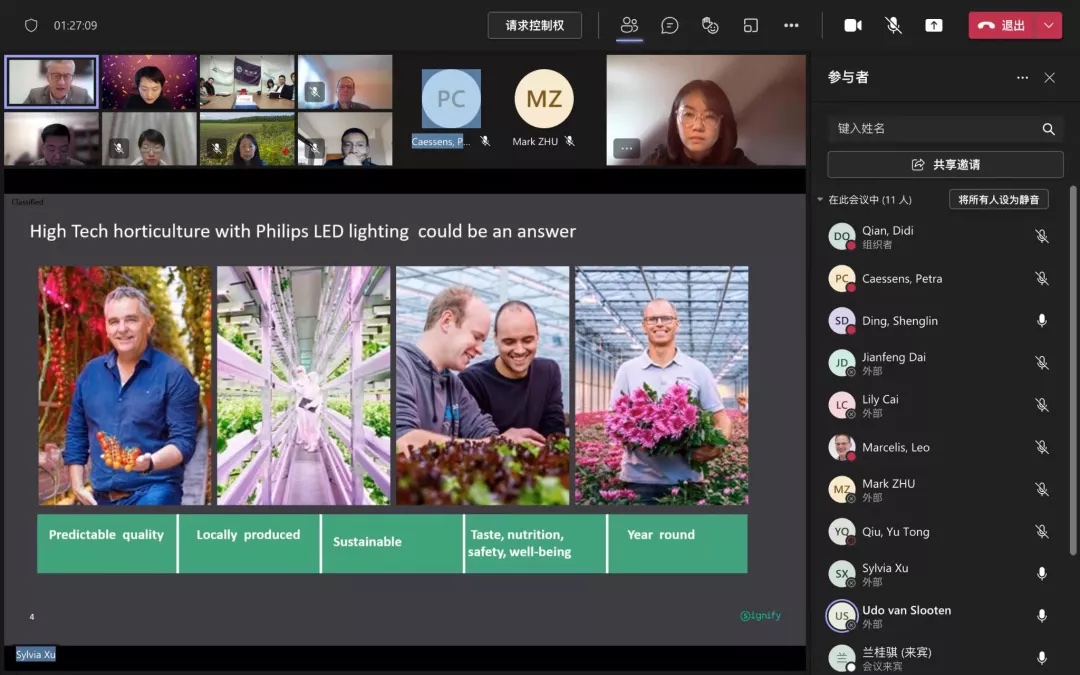Image resolution: width=1080 pixels, height=675 pixels.
Task: Click Qian, Didi's DQ avatar
Action: 842,236
